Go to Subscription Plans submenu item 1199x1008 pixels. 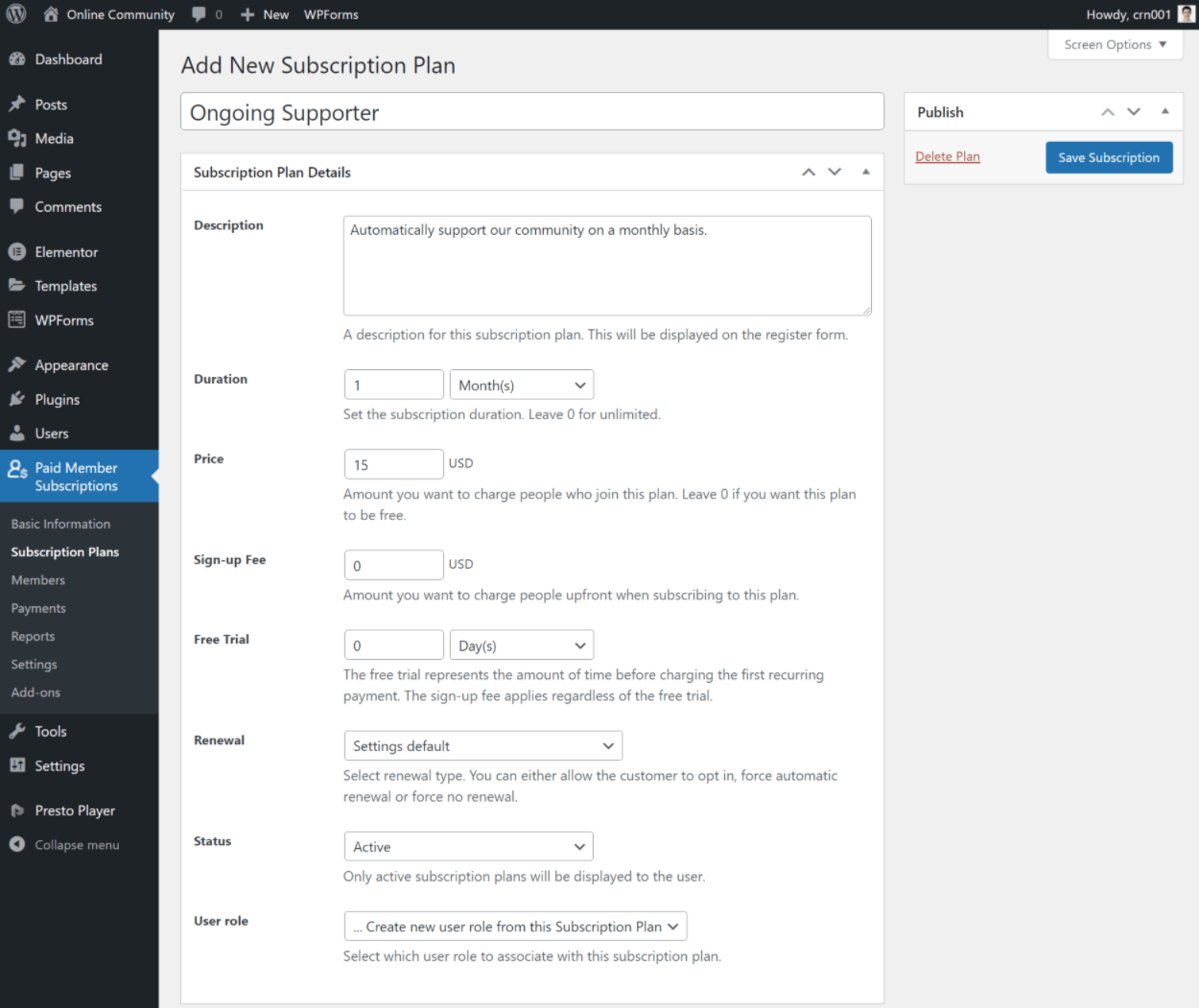[65, 551]
